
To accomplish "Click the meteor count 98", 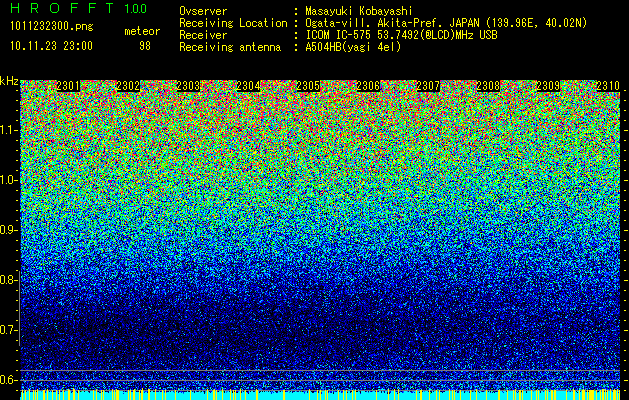I will coord(145,46).
